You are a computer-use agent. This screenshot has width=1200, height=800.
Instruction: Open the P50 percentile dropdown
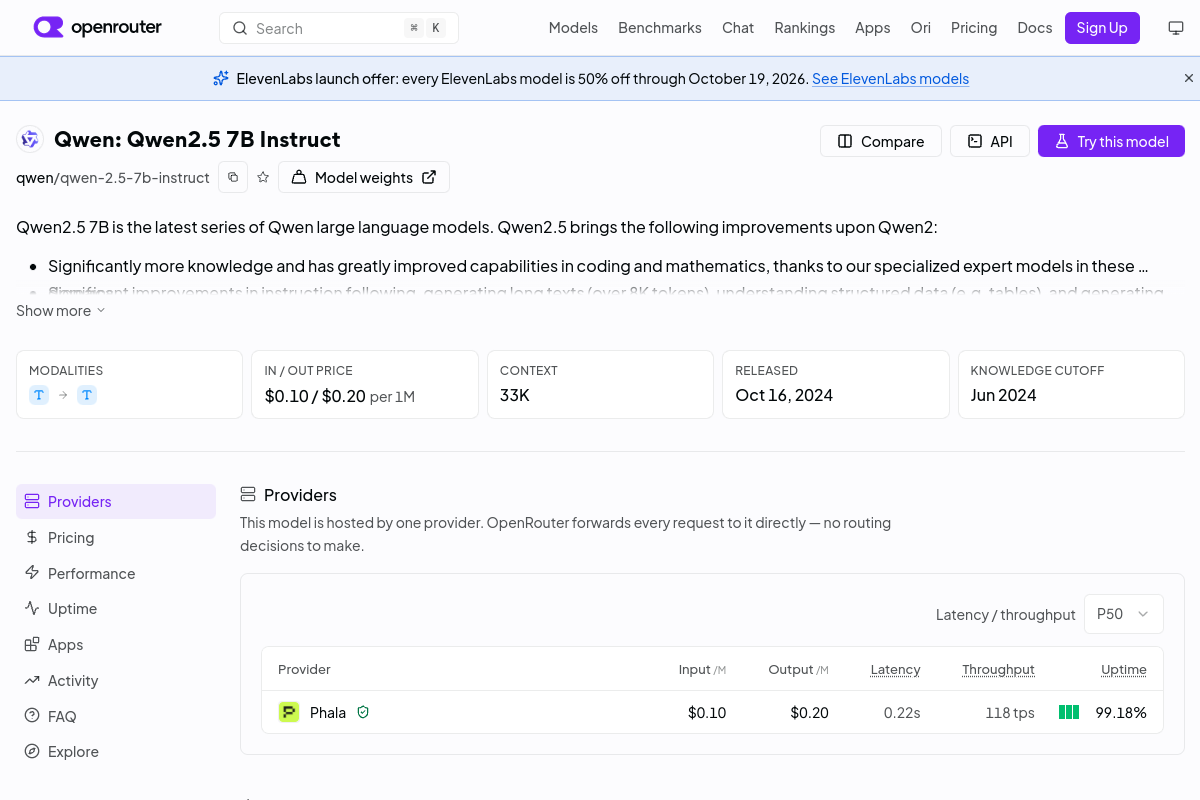pos(1124,614)
